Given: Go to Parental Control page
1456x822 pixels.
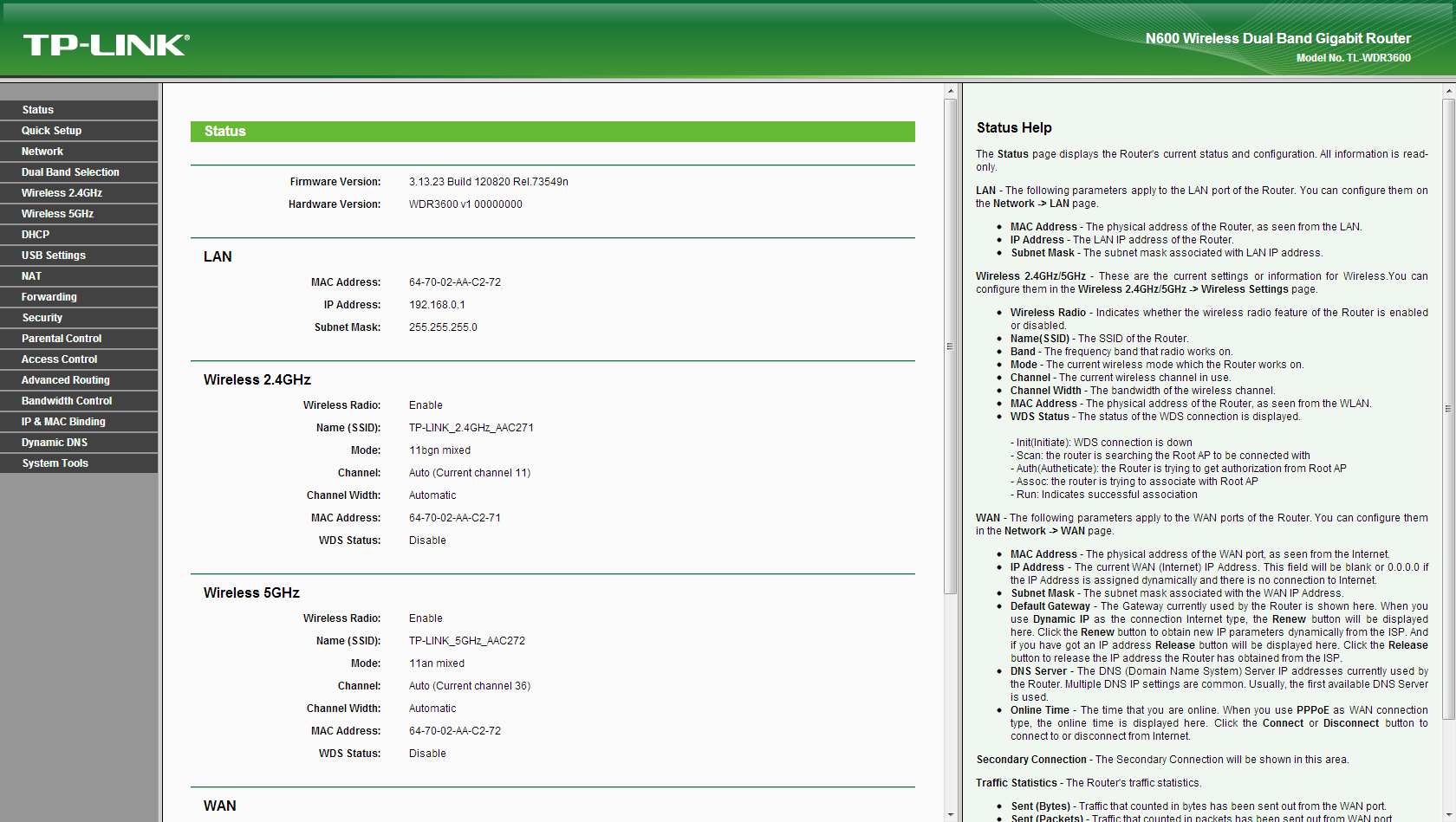Looking at the screenshot, I should [79, 339].
